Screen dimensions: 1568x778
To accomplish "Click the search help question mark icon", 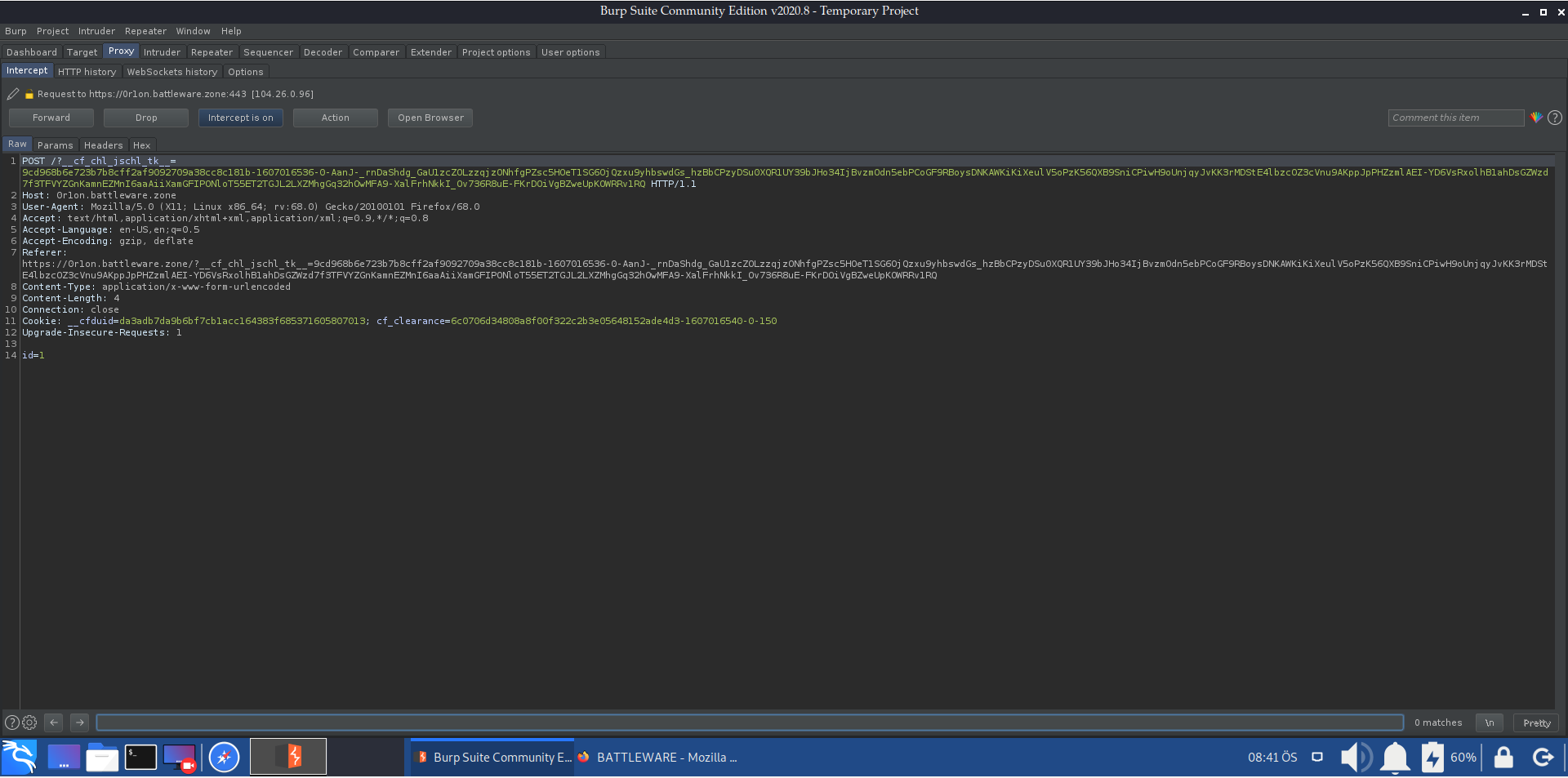I will coord(12,722).
